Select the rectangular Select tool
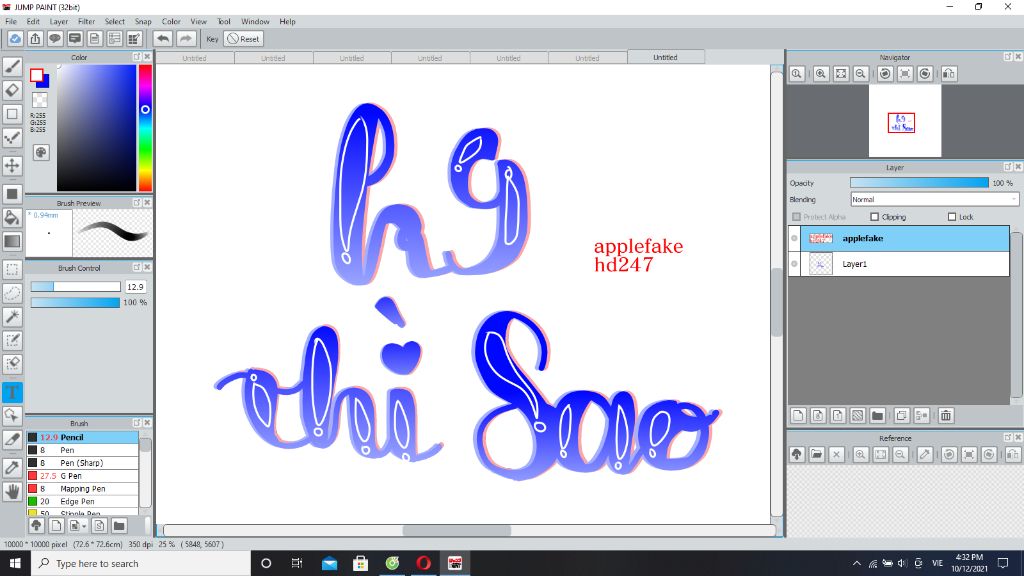 pos(12,270)
